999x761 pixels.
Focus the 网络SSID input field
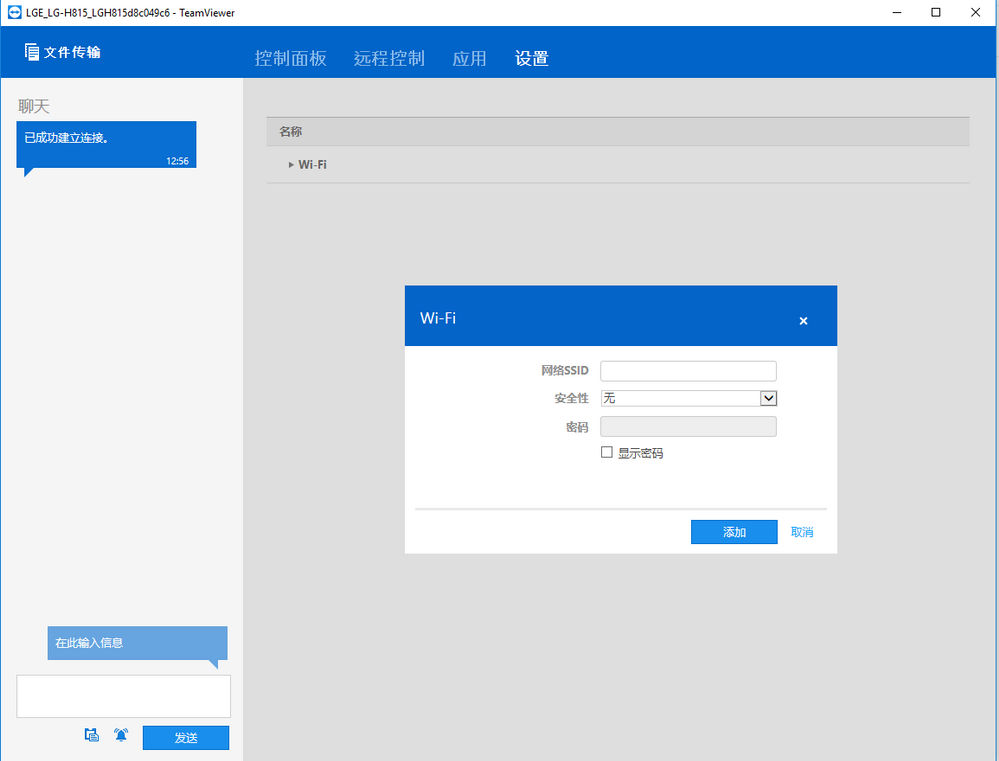[x=688, y=371]
